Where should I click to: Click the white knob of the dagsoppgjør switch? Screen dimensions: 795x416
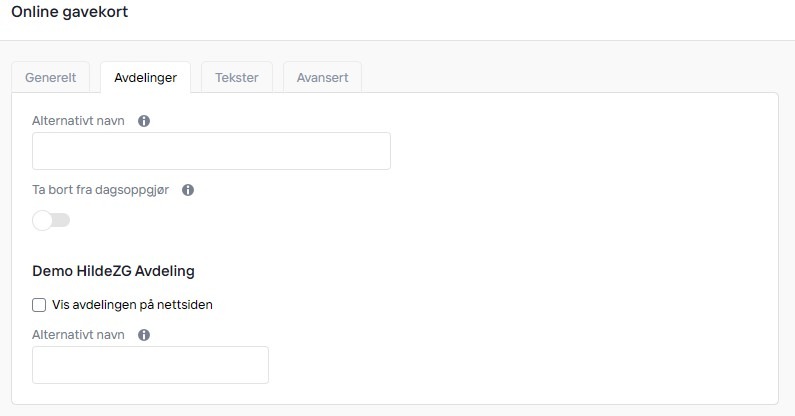pyautogui.click(x=42, y=220)
